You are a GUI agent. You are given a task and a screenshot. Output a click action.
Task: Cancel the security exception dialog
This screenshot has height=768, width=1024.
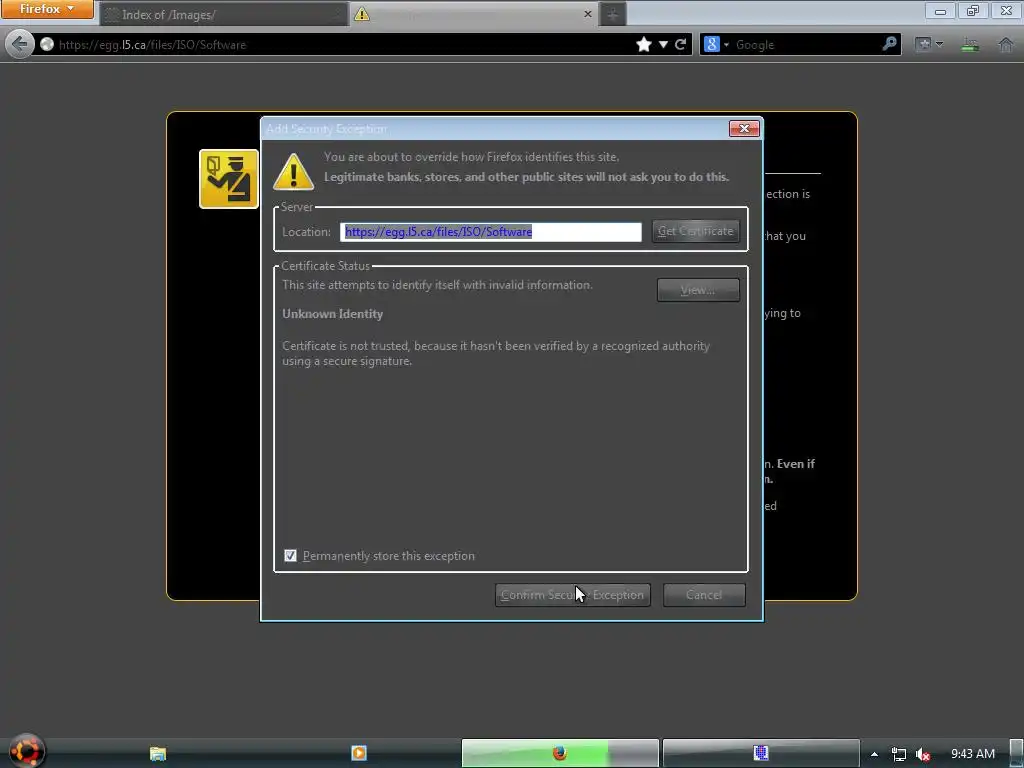coord(704,595)
